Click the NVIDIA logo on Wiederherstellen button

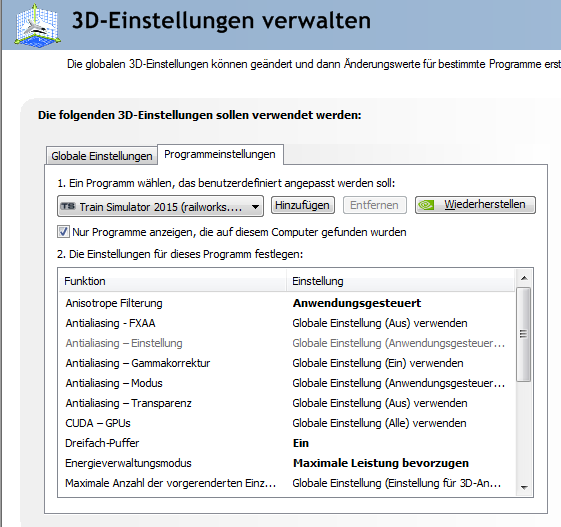tap(426, 205)
